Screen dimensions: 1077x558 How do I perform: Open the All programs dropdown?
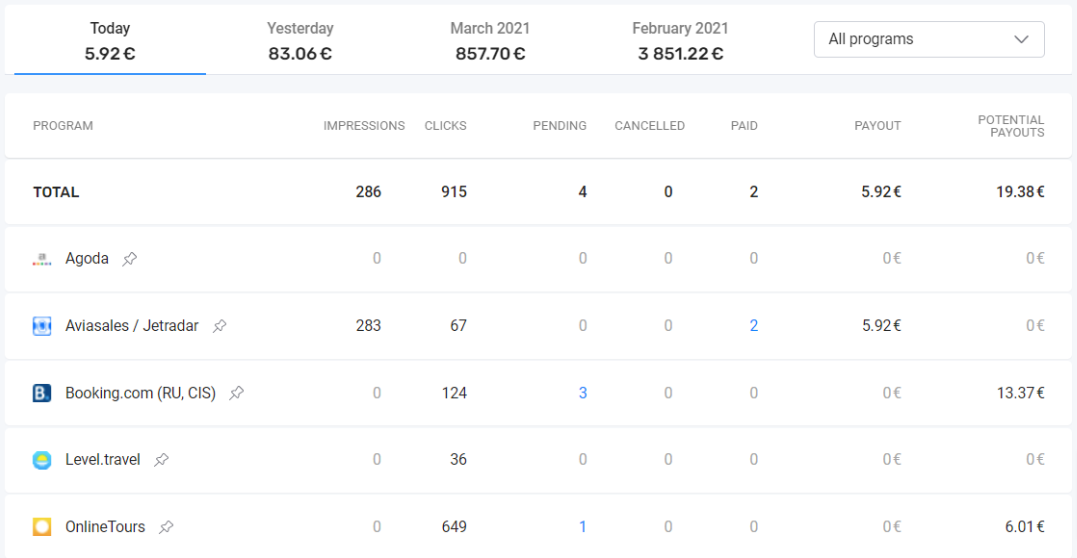pos(928,40)
